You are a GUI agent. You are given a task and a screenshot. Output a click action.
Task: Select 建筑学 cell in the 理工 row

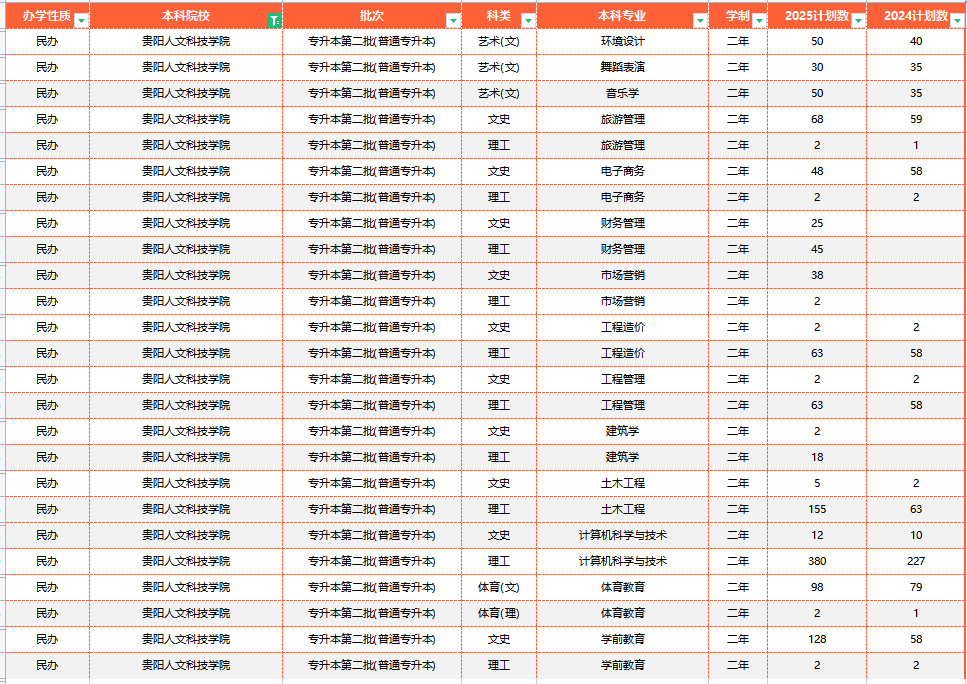click(x=622, y=457)
